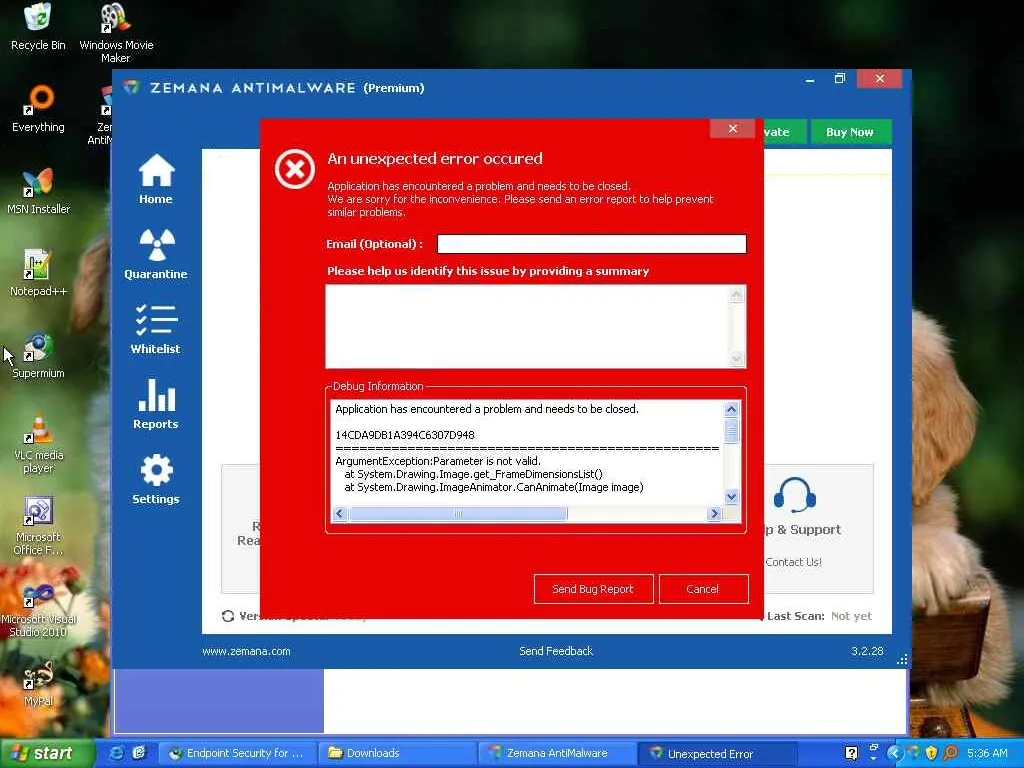
Task: Click Send Bug Report button
Action: [593, 589]
